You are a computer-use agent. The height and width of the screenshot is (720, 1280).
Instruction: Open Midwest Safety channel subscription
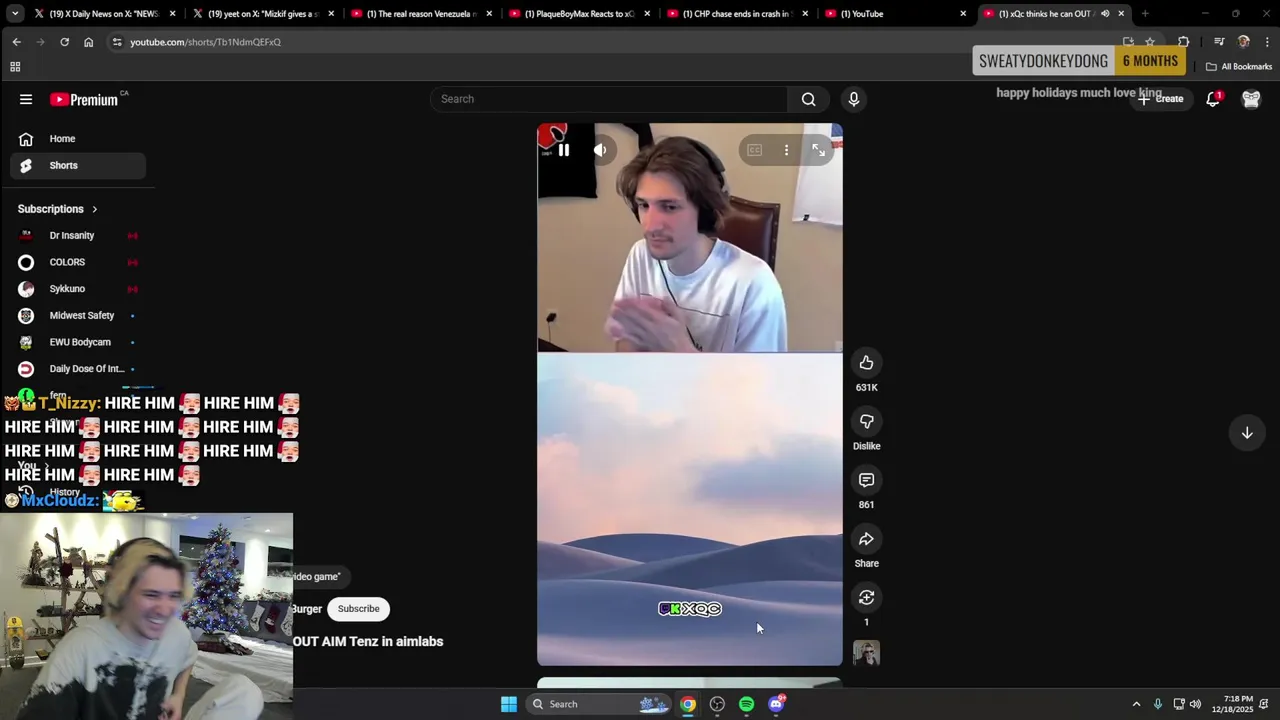coord(78,315)
